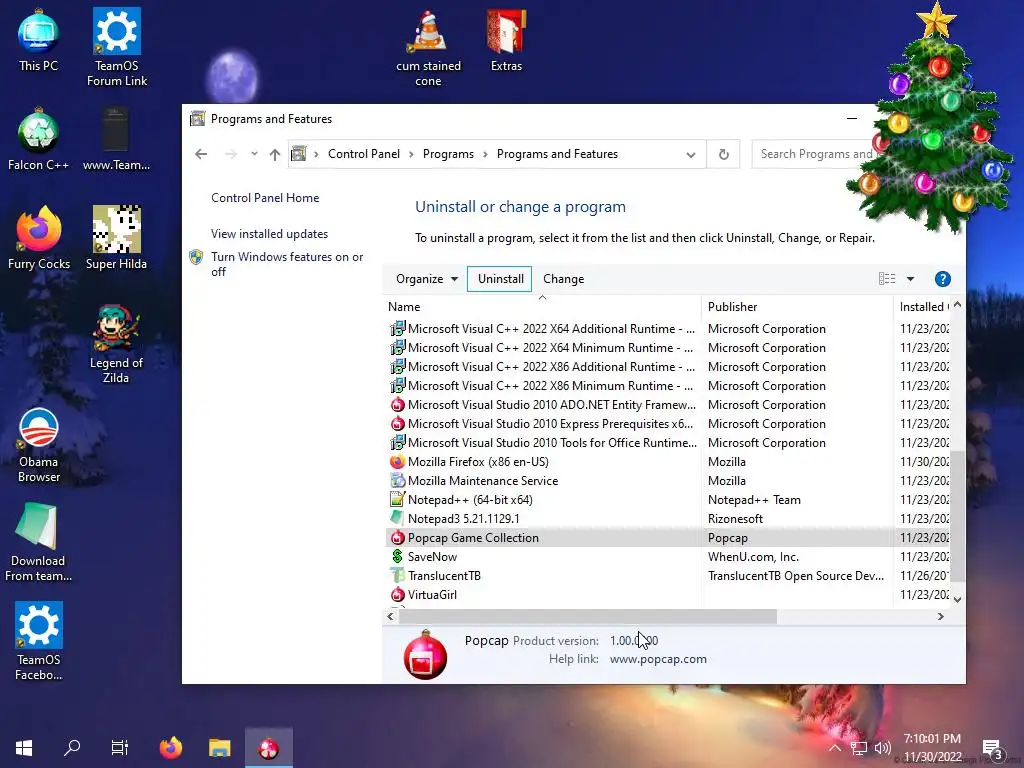
Task: Click the www.popcap.com help link text
Action: (658, 659)
